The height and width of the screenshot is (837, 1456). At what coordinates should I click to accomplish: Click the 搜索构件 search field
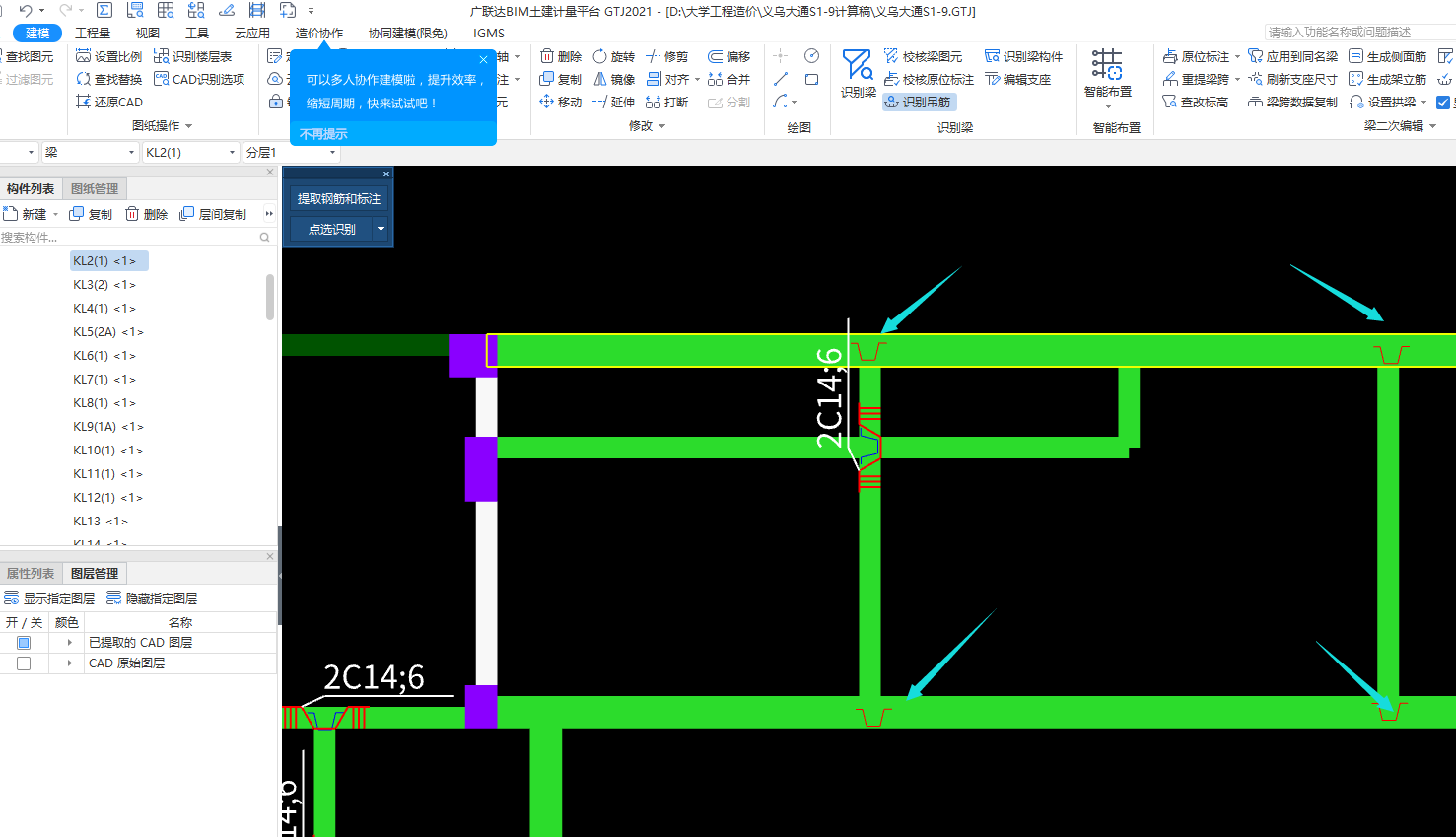coord(136,237)
